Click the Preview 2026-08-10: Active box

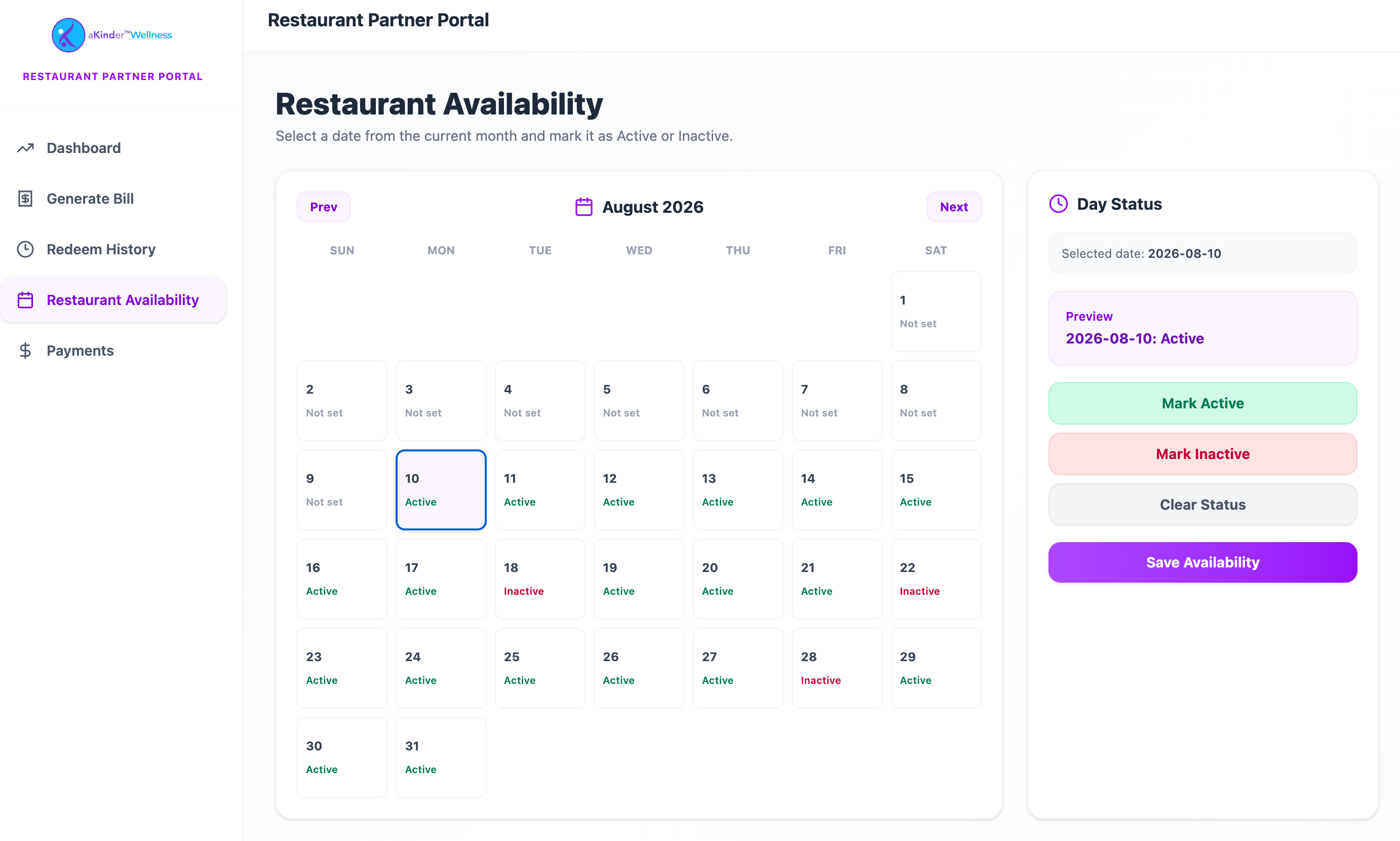pyautogui.click(x=1202, y=328)
